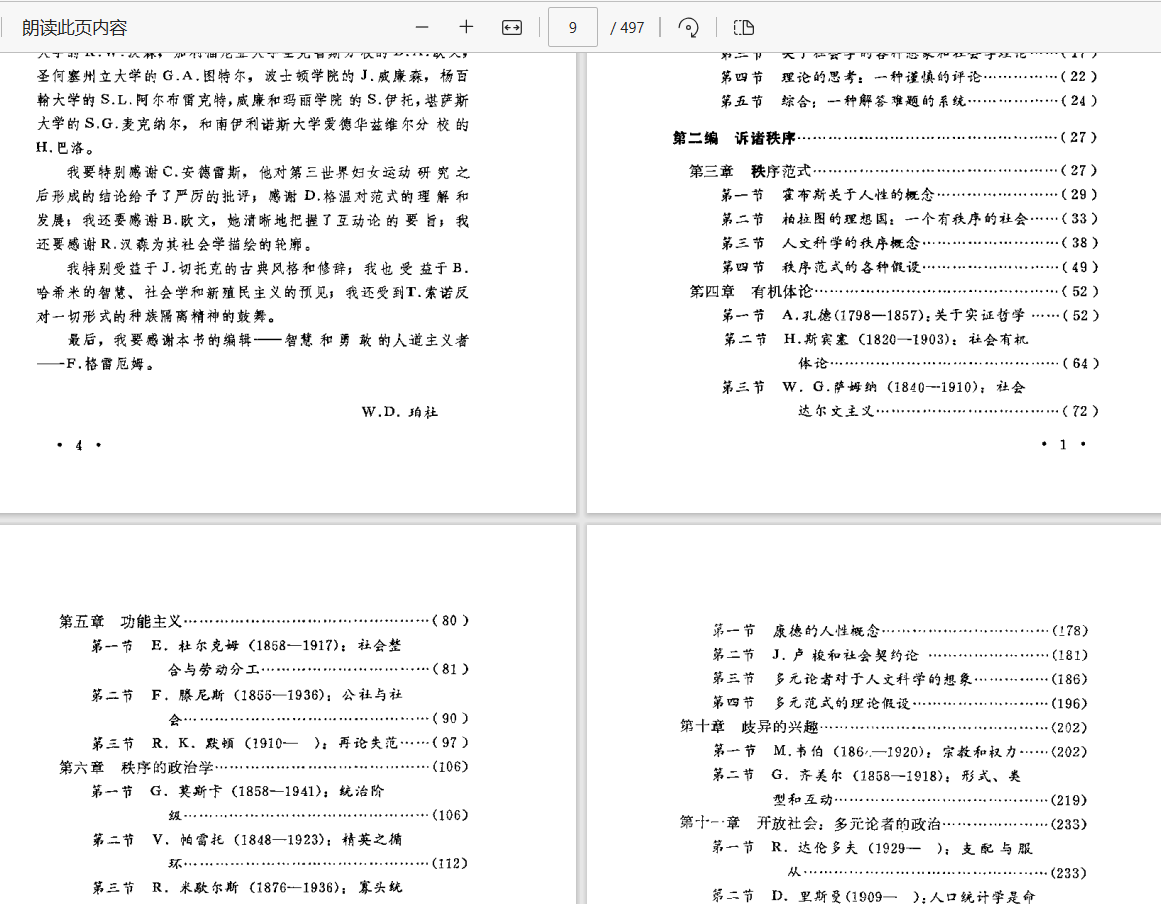Select the entry W.G.萨姆纳 (1840—1910)
Image resolution: width=1161 pixels, height=904 pixels.
point(910,398)
